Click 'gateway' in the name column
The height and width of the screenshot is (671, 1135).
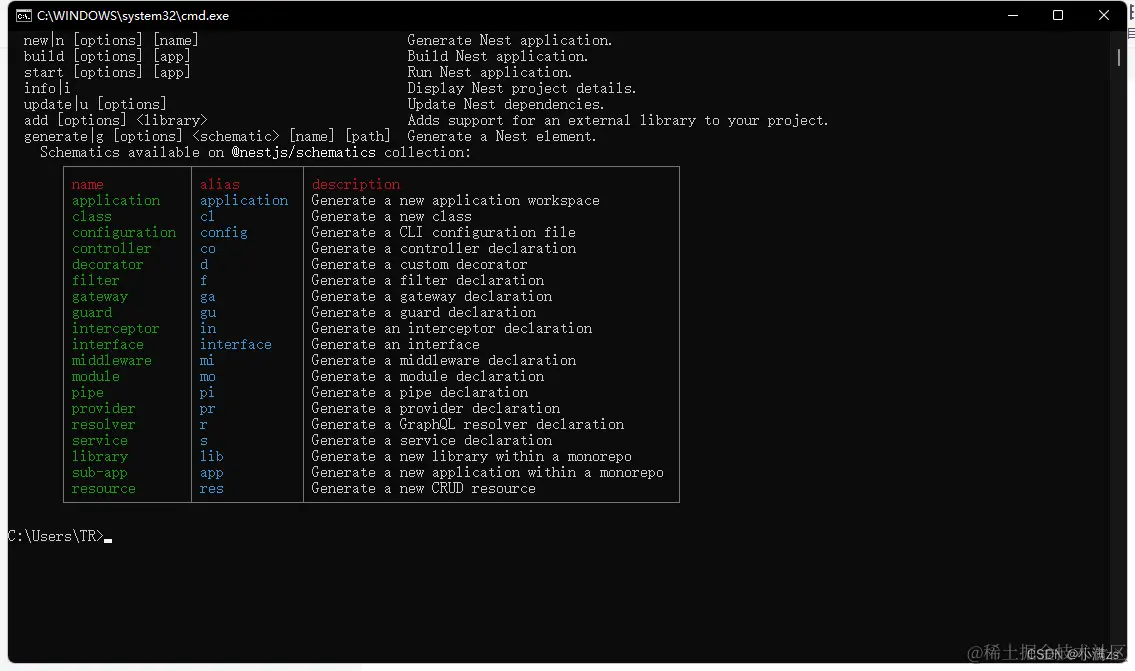100,297
